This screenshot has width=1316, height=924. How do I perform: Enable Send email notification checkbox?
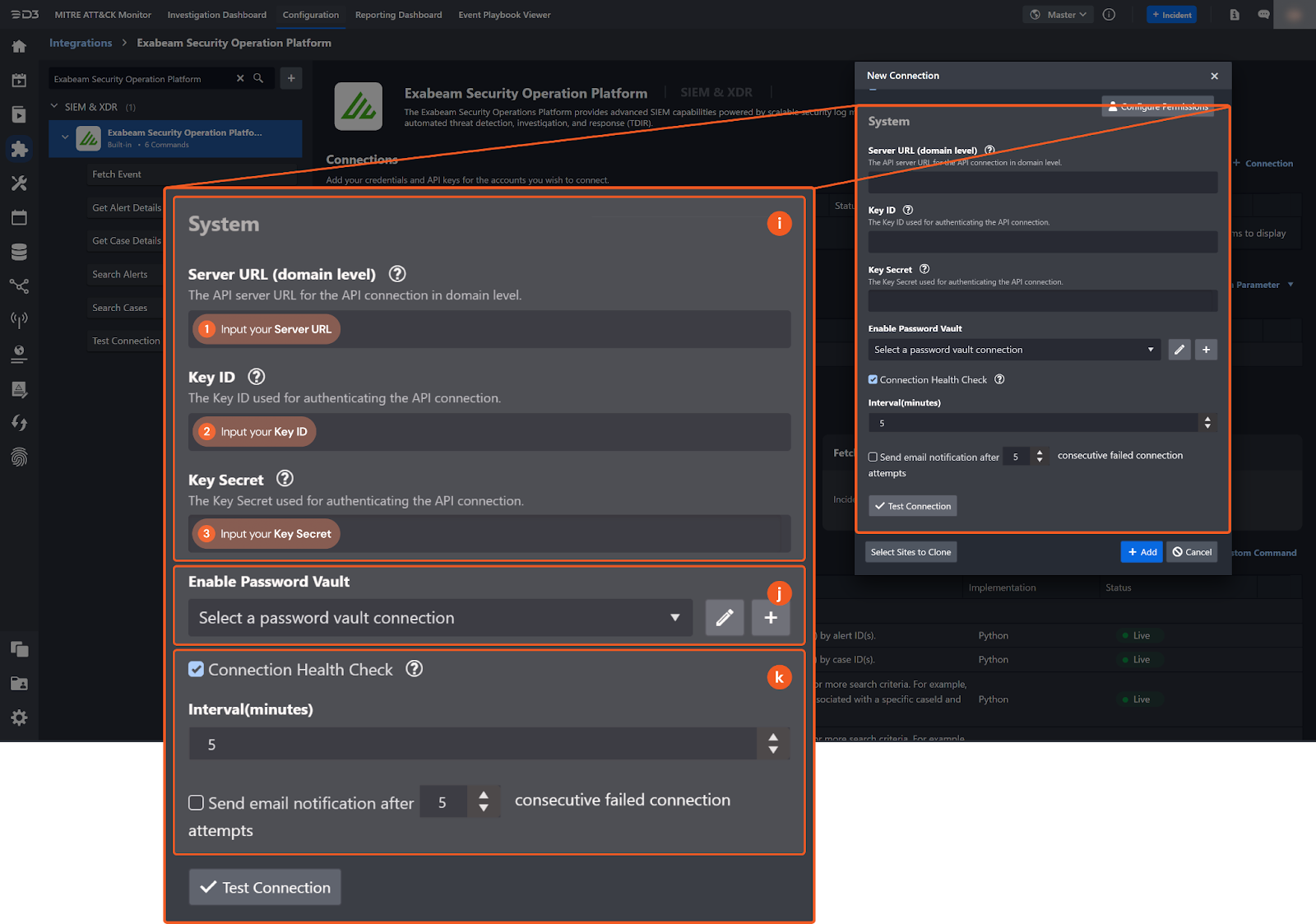873,457
